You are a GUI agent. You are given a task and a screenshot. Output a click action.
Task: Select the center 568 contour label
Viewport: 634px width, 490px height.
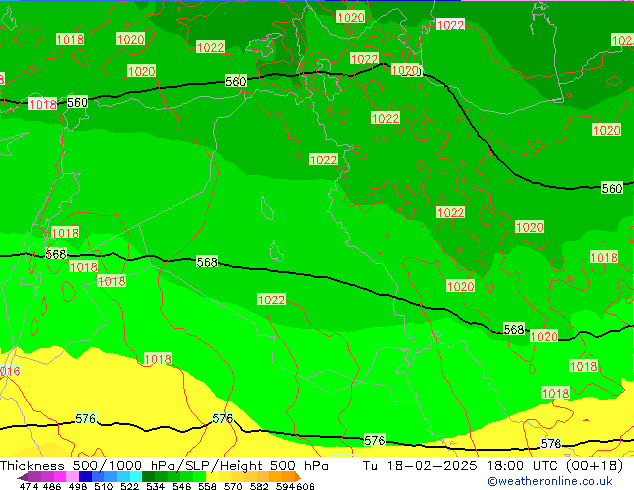[207, 262]
